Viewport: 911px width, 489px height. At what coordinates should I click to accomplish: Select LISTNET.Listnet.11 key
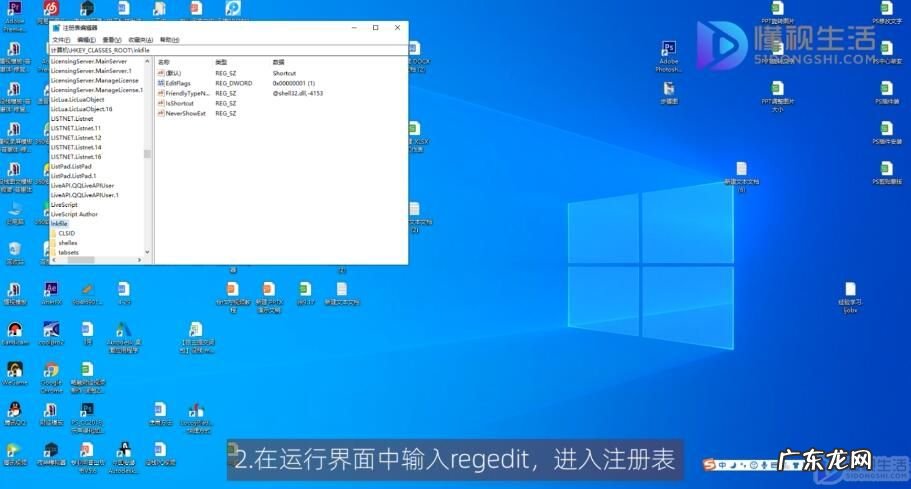tap(76, 128)
